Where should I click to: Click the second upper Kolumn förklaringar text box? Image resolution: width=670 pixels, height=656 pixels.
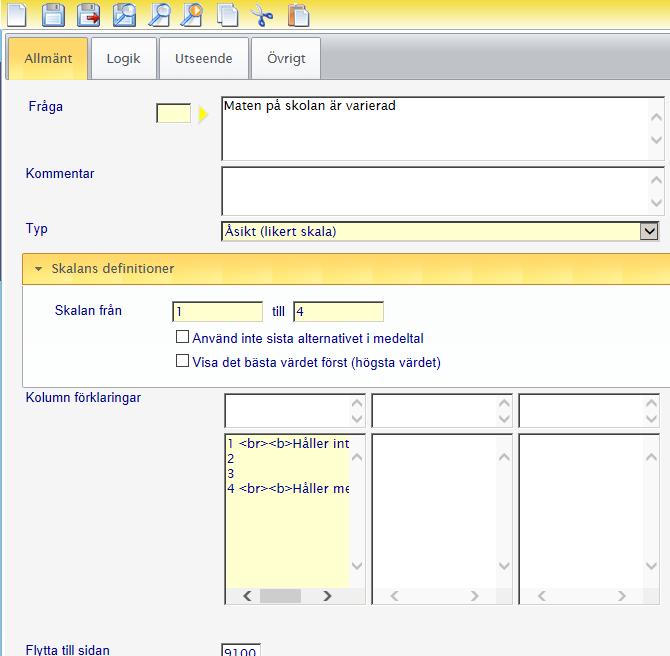pos(442,411)
